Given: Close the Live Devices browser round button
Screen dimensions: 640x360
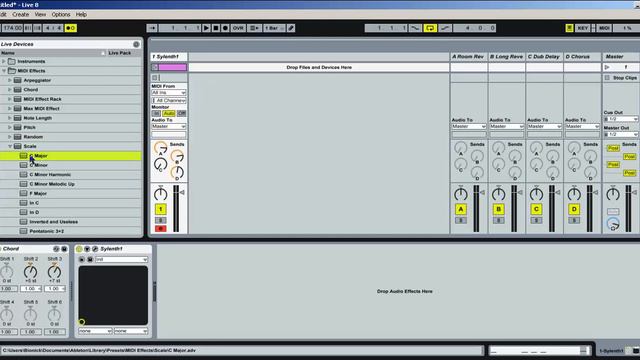Looking at the screenshot, I should click(x=136, y=44).
